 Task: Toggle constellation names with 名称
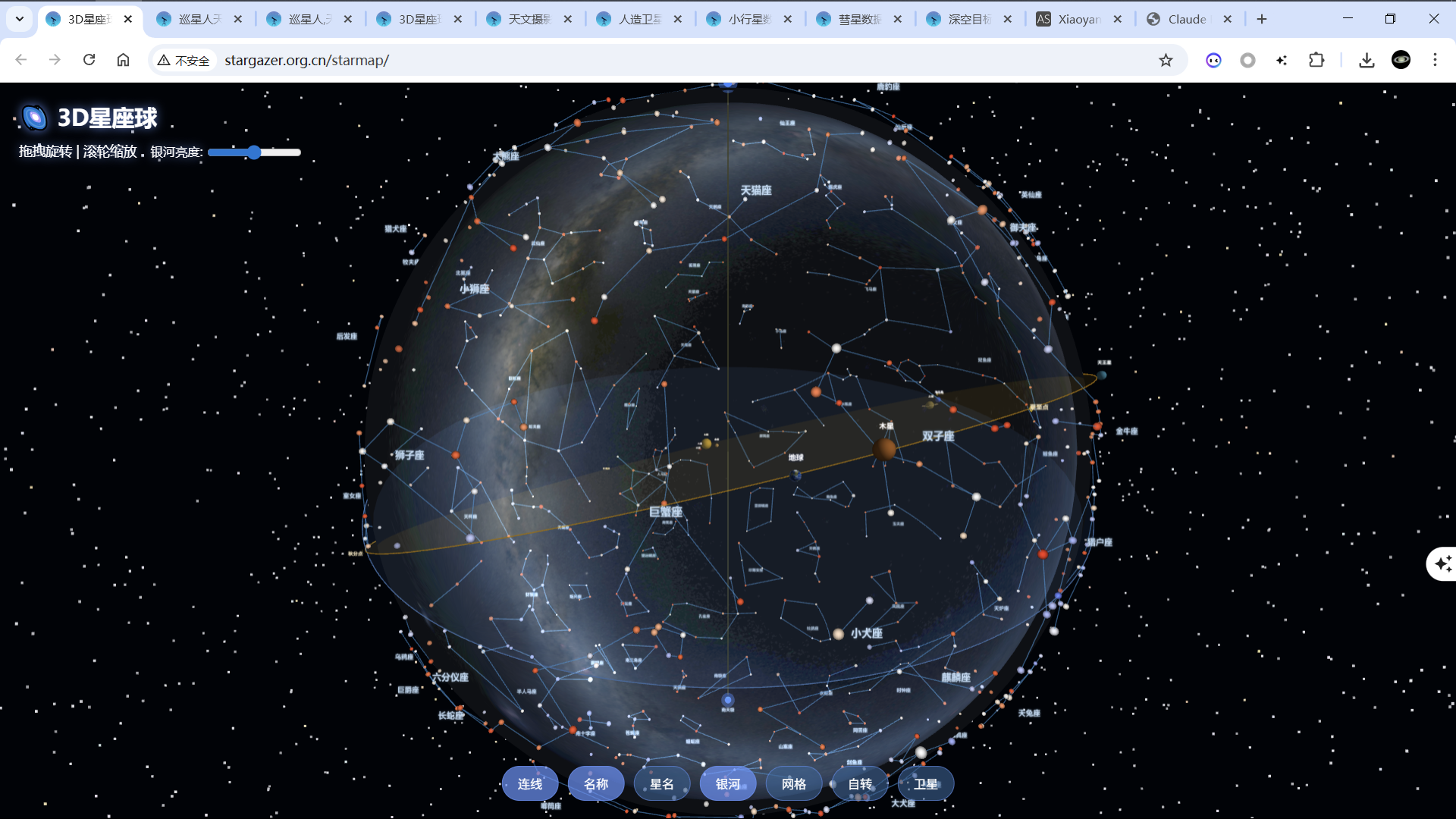coord(596,784)
